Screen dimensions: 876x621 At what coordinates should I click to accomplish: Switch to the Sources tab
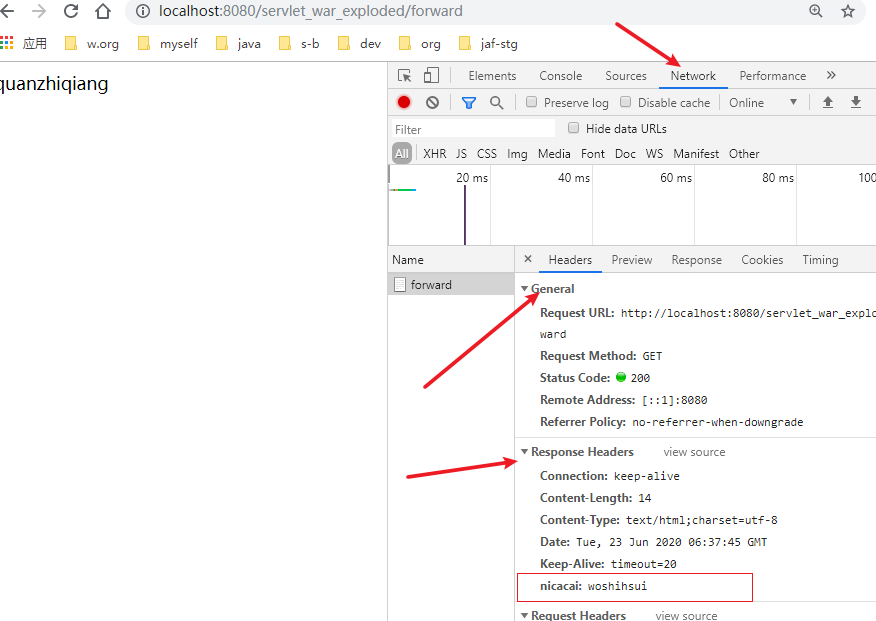626,75
